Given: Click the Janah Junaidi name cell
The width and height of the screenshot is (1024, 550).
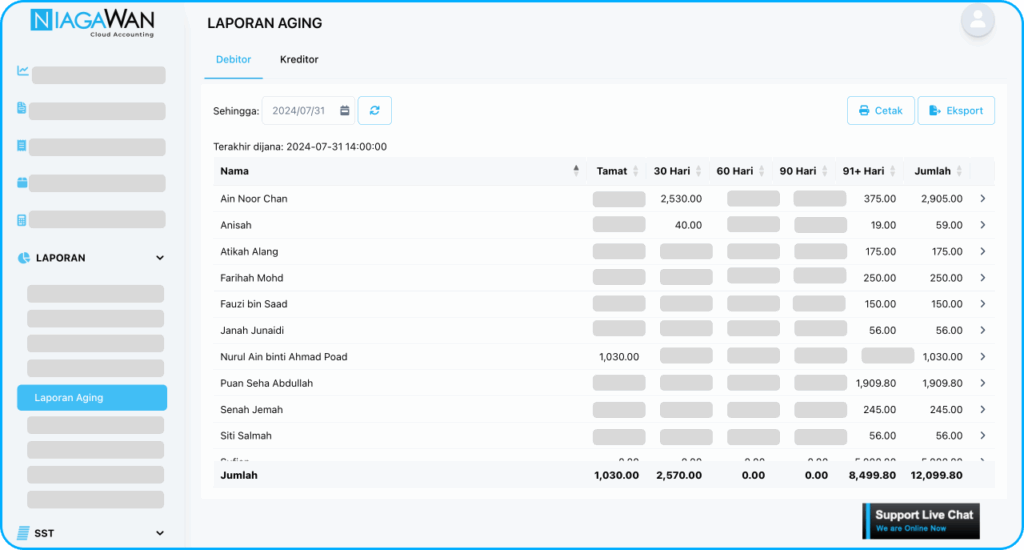Looking at the screenshot, I should (x=252, y=331).
